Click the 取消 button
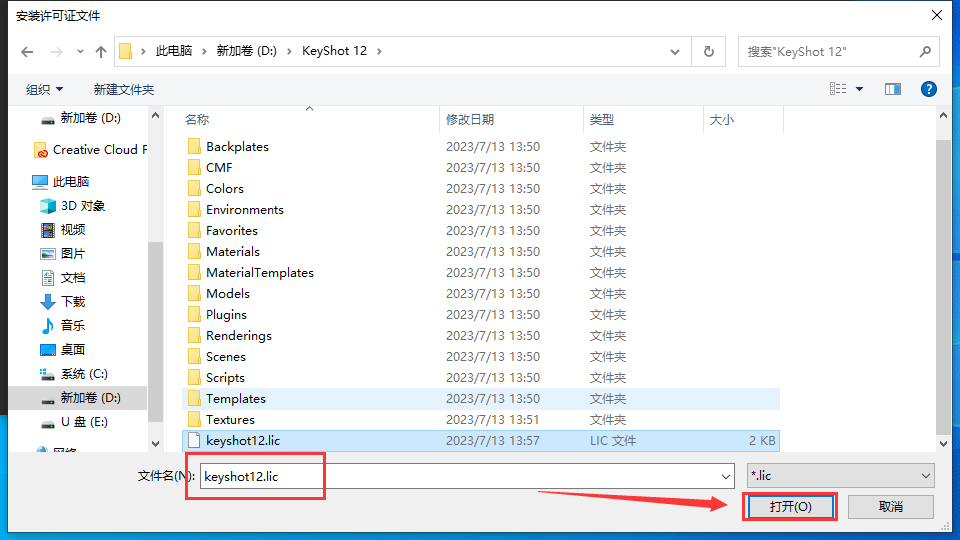Image resolution: width=960 pixels, height=540 pixels. coord(891,507)
